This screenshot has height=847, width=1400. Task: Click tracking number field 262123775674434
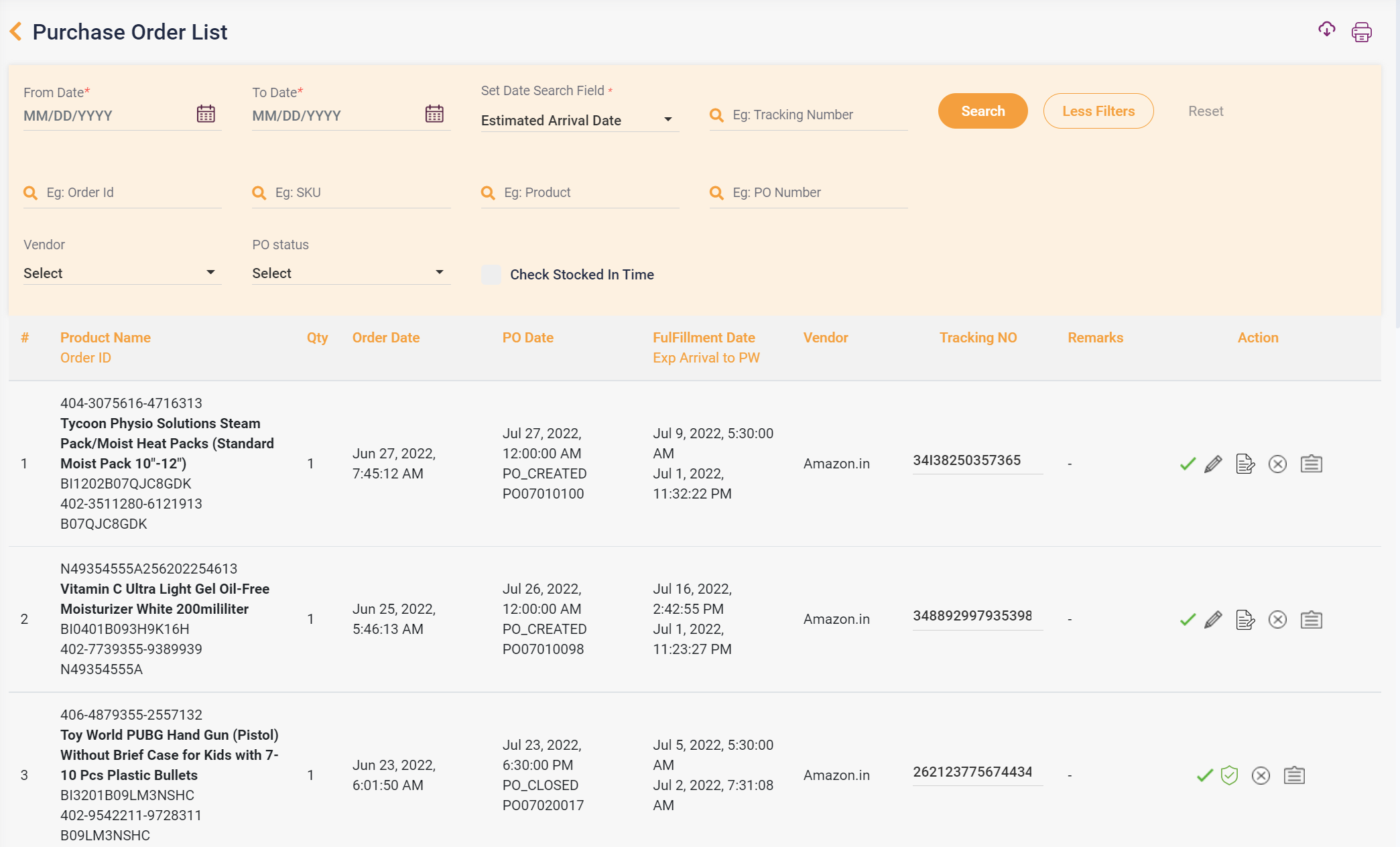[x=977, y=772]
